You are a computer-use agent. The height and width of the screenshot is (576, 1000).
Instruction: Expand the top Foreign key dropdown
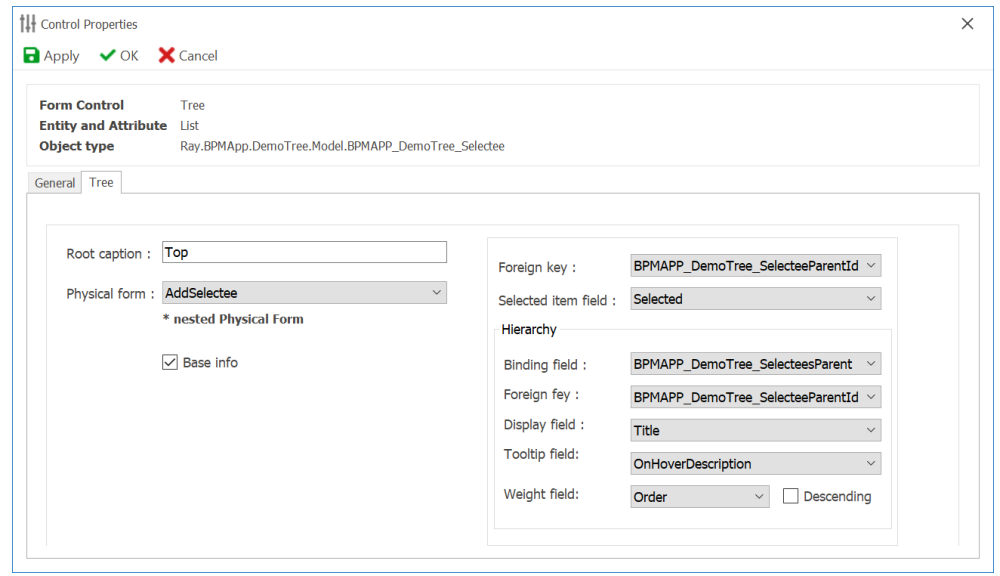(870, 266)
